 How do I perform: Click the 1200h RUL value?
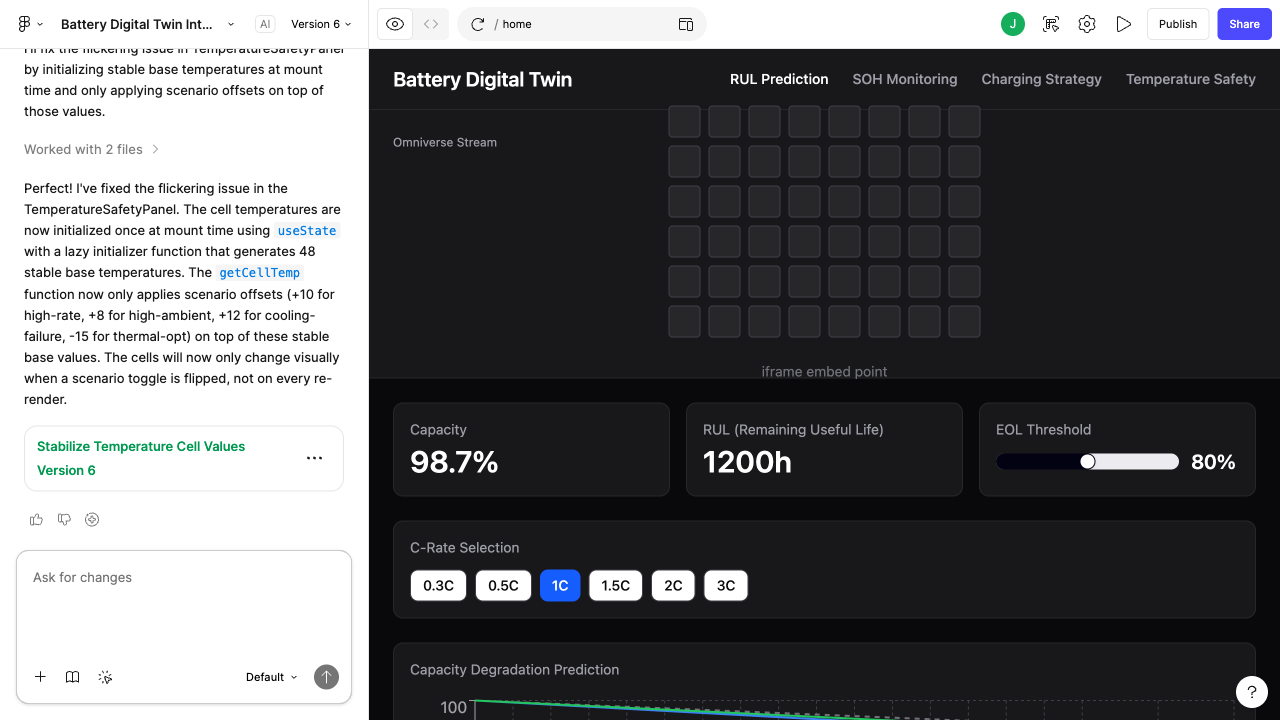pos(747,462)
